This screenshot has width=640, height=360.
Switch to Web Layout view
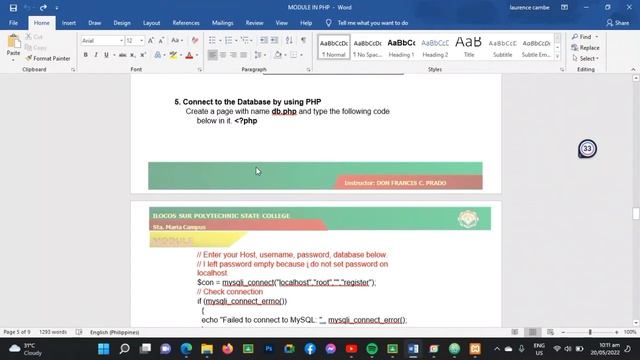[x=550, y=332]
